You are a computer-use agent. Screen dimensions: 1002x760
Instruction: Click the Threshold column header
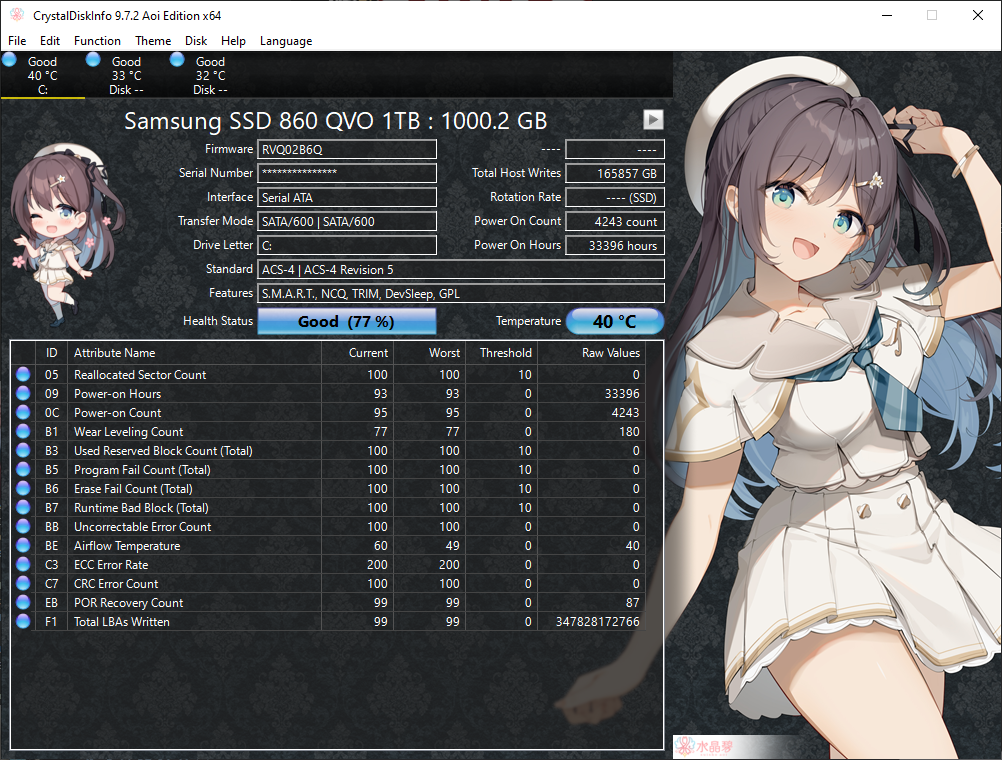click(x=501, y=353)
